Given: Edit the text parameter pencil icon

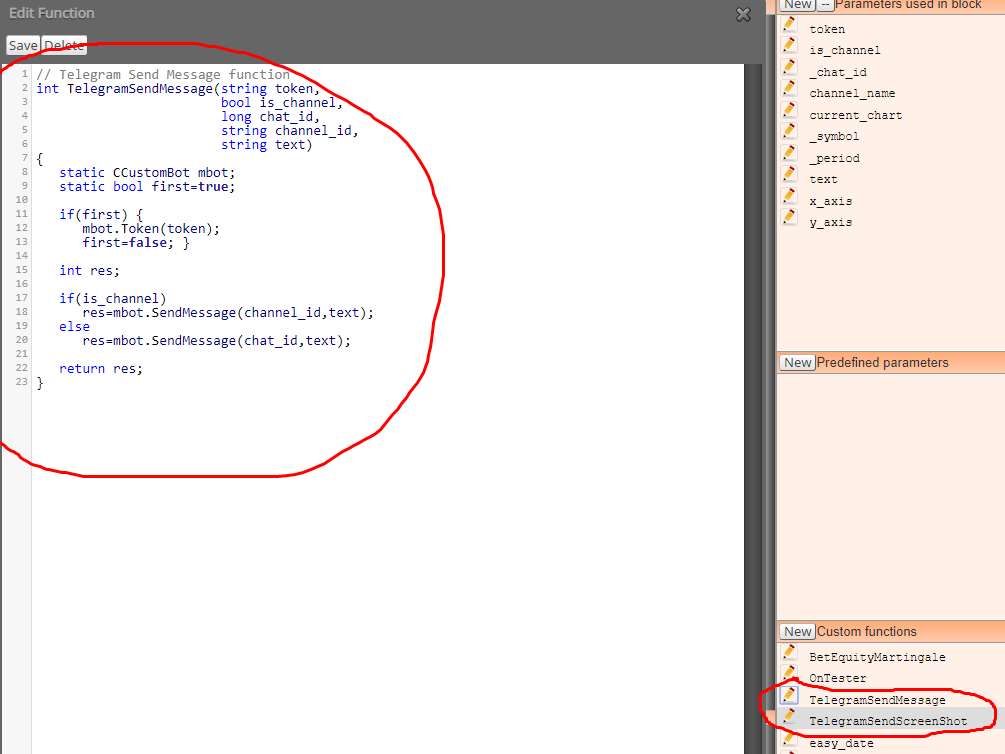Looking at the screenshot, I should click(790, 175).
